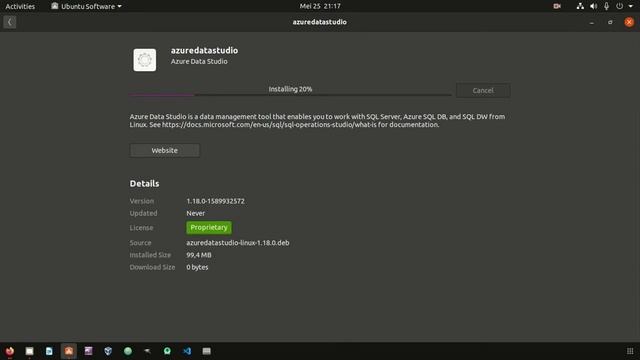Click the Proprietary license badge
This screenshot has height=360, width=640.
(x=209, y=227)
